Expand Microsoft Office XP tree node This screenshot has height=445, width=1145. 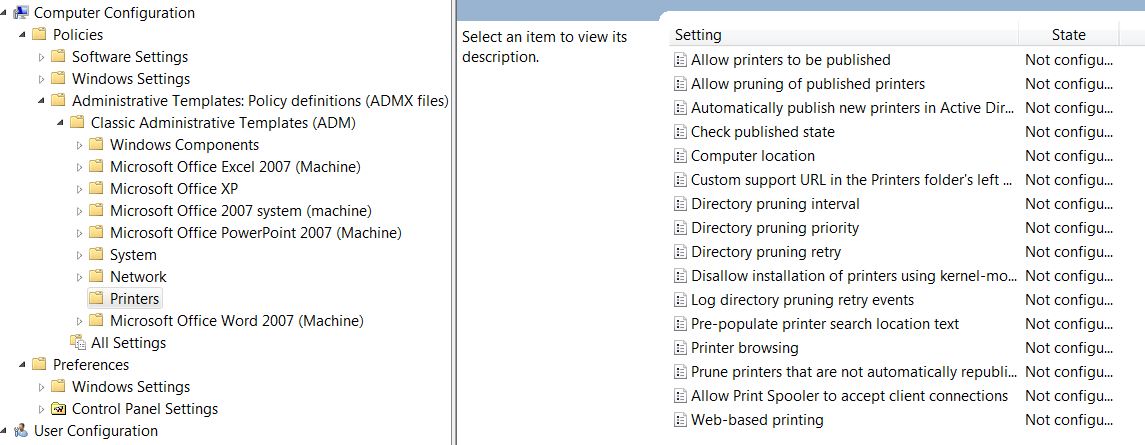point(80,189)
